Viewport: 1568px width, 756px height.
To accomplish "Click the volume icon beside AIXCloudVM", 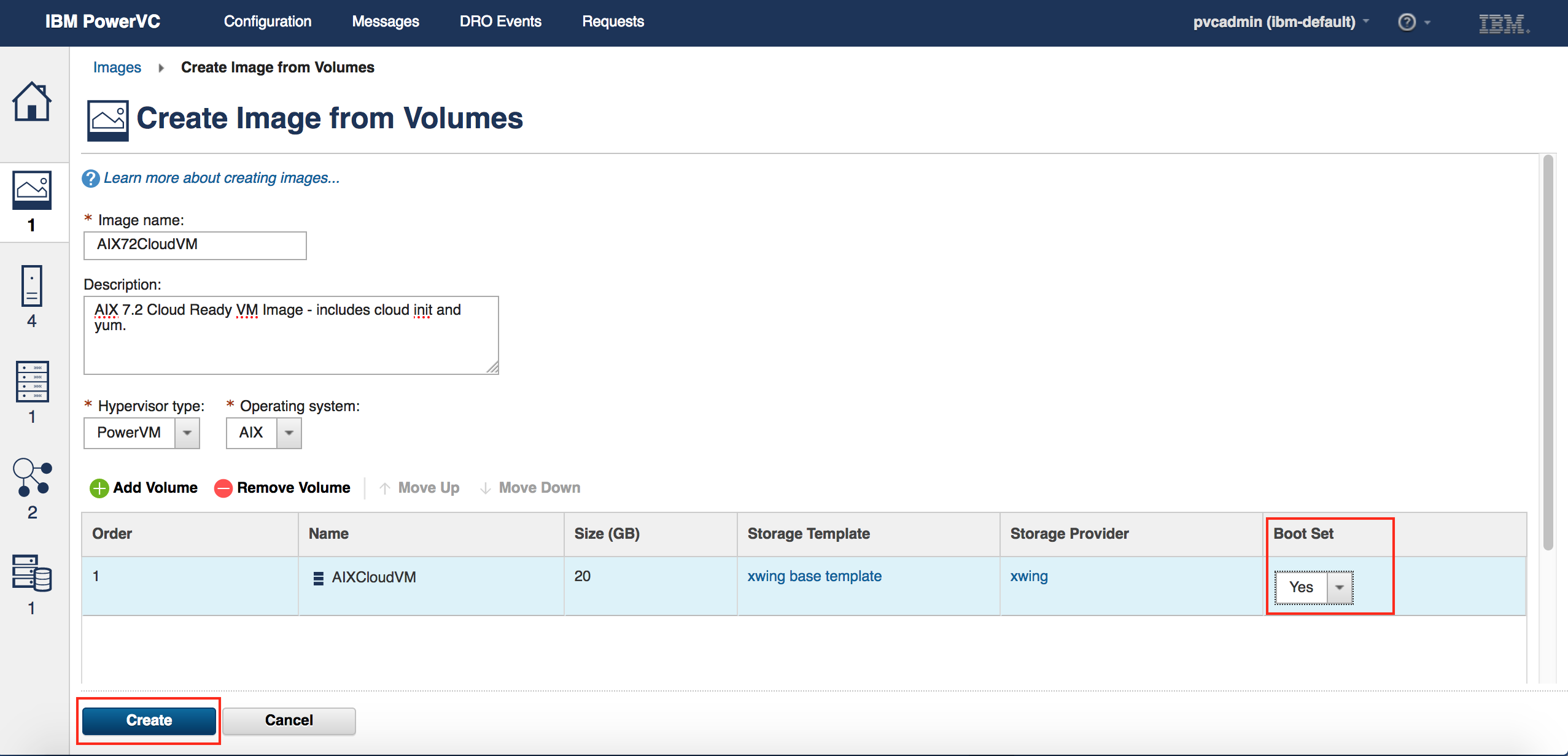I will pyautogui.click(x=318, y=578).
